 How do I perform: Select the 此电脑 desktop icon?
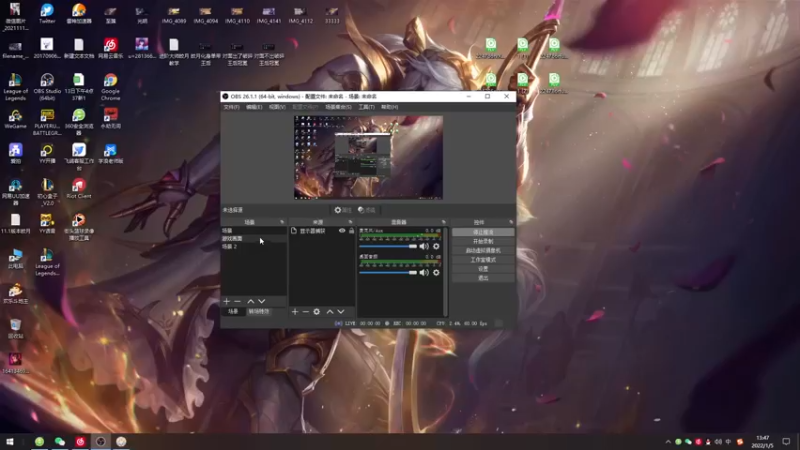15,259
